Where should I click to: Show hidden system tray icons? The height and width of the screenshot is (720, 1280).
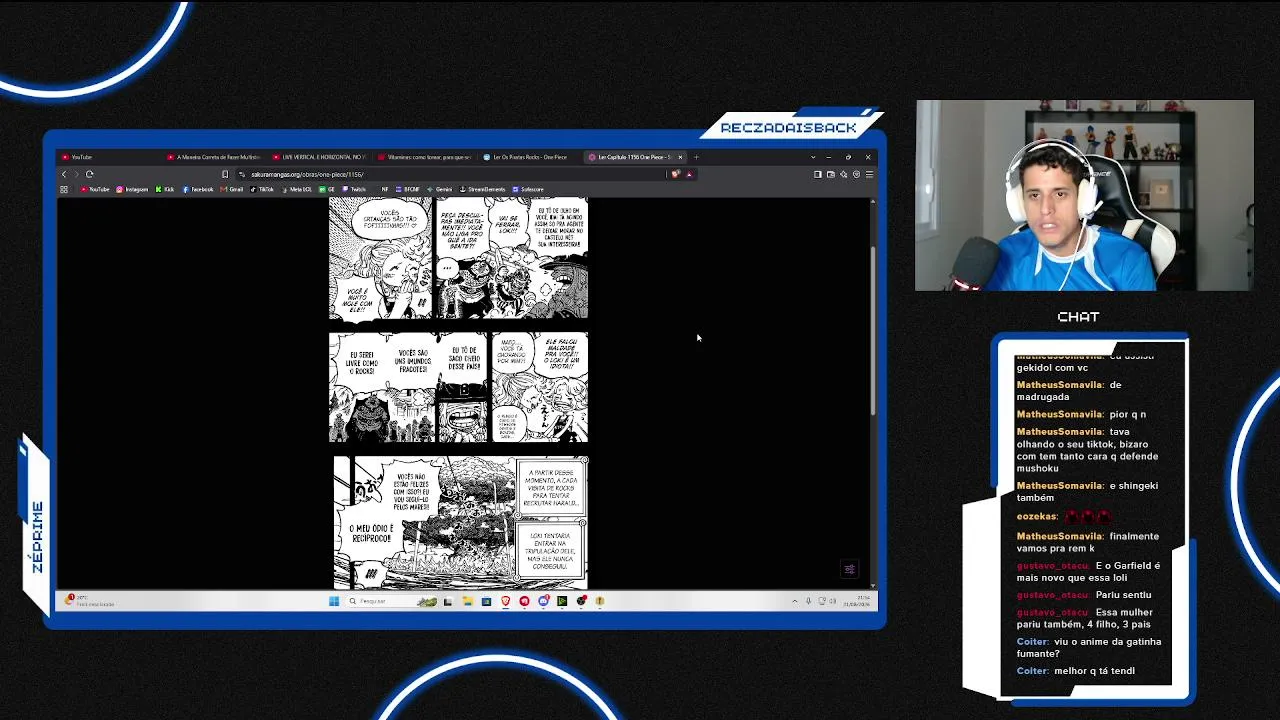(x=795, y=601)
